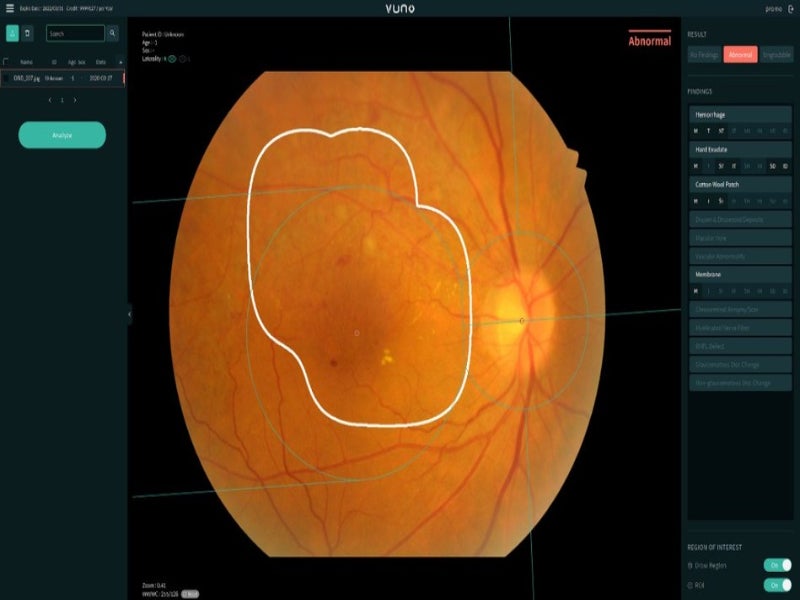
Task: Expand the Cotton Wool Patch finding
Action: click(x=740, y=185)
